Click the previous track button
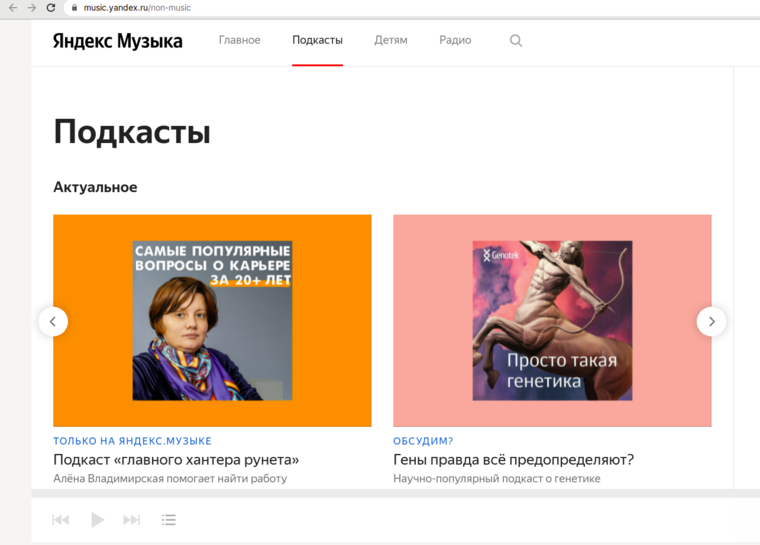 tap(61, 520)
